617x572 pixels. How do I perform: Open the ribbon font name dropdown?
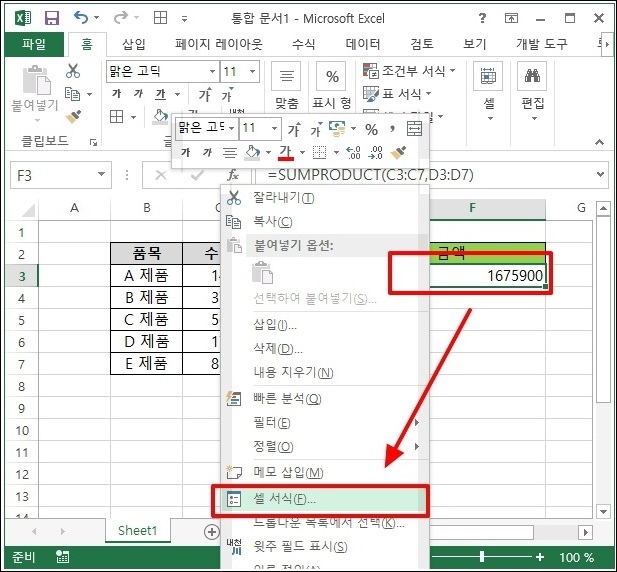point(212,72)
